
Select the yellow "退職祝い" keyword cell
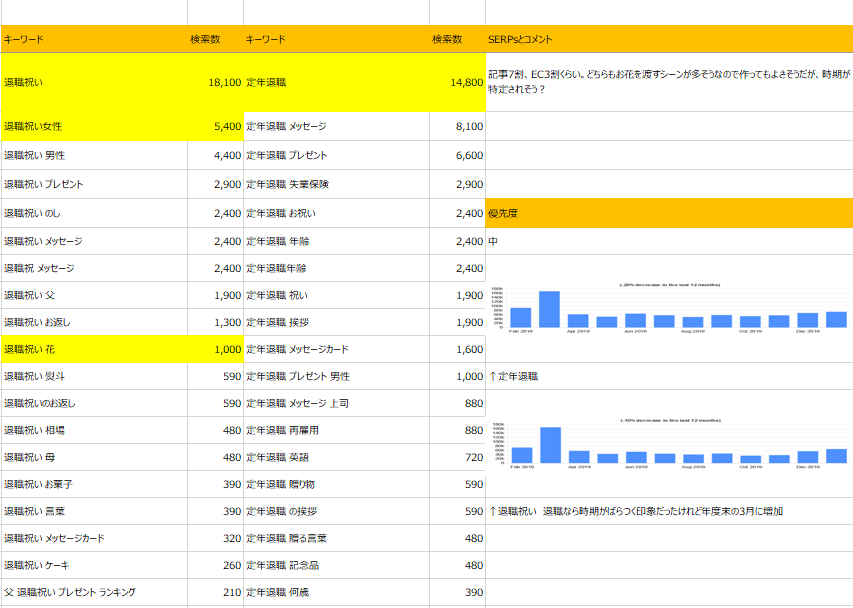click(x=94, y=82)
